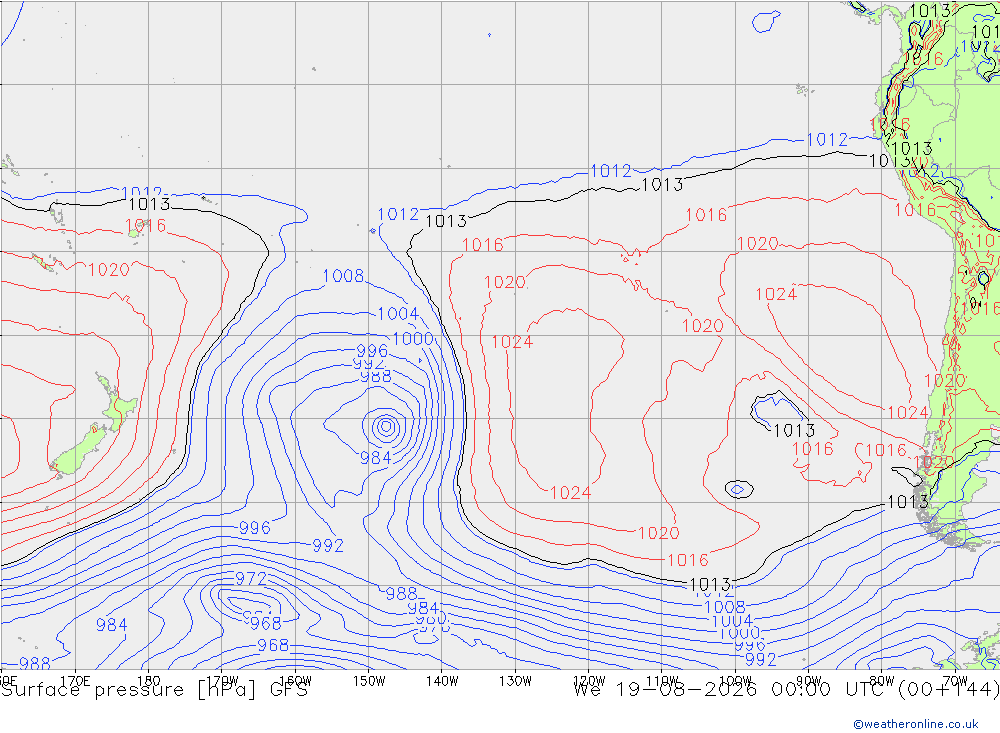The image size is (1000, 733).
Task: Select the 170W longitude label
Action: (222, 681)
